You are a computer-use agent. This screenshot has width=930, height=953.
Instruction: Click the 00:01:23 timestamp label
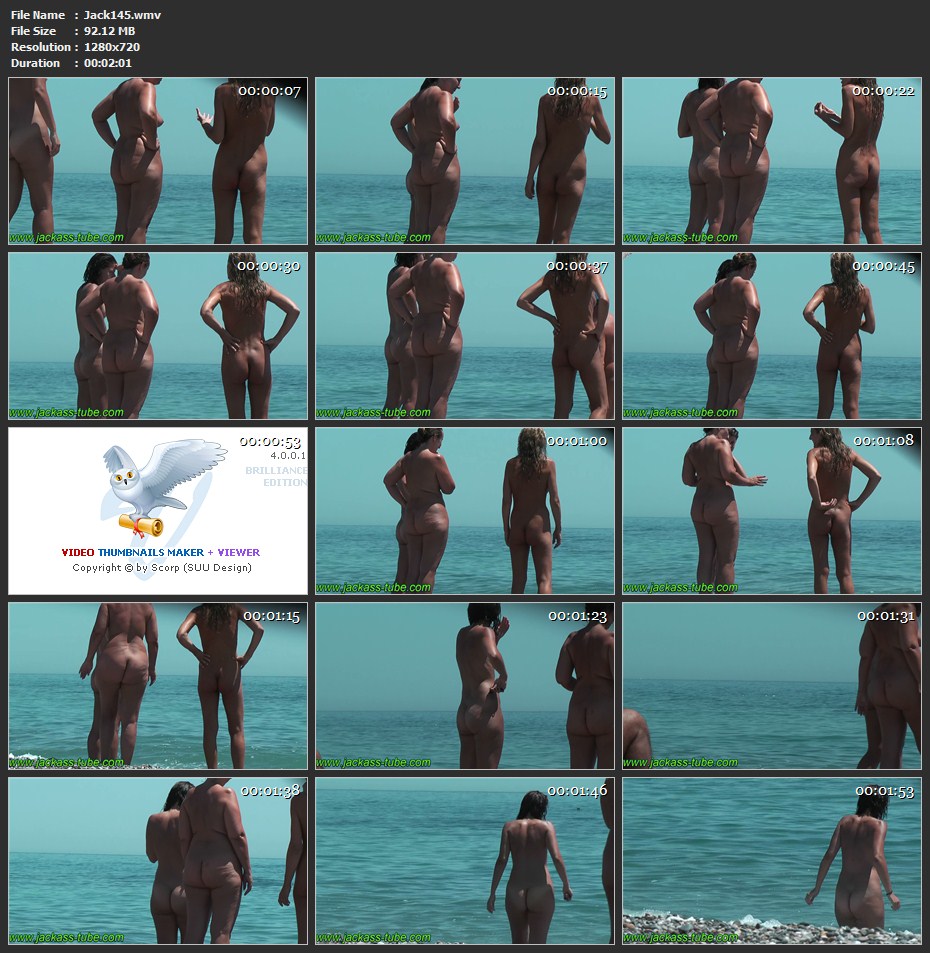coord(577,616)
